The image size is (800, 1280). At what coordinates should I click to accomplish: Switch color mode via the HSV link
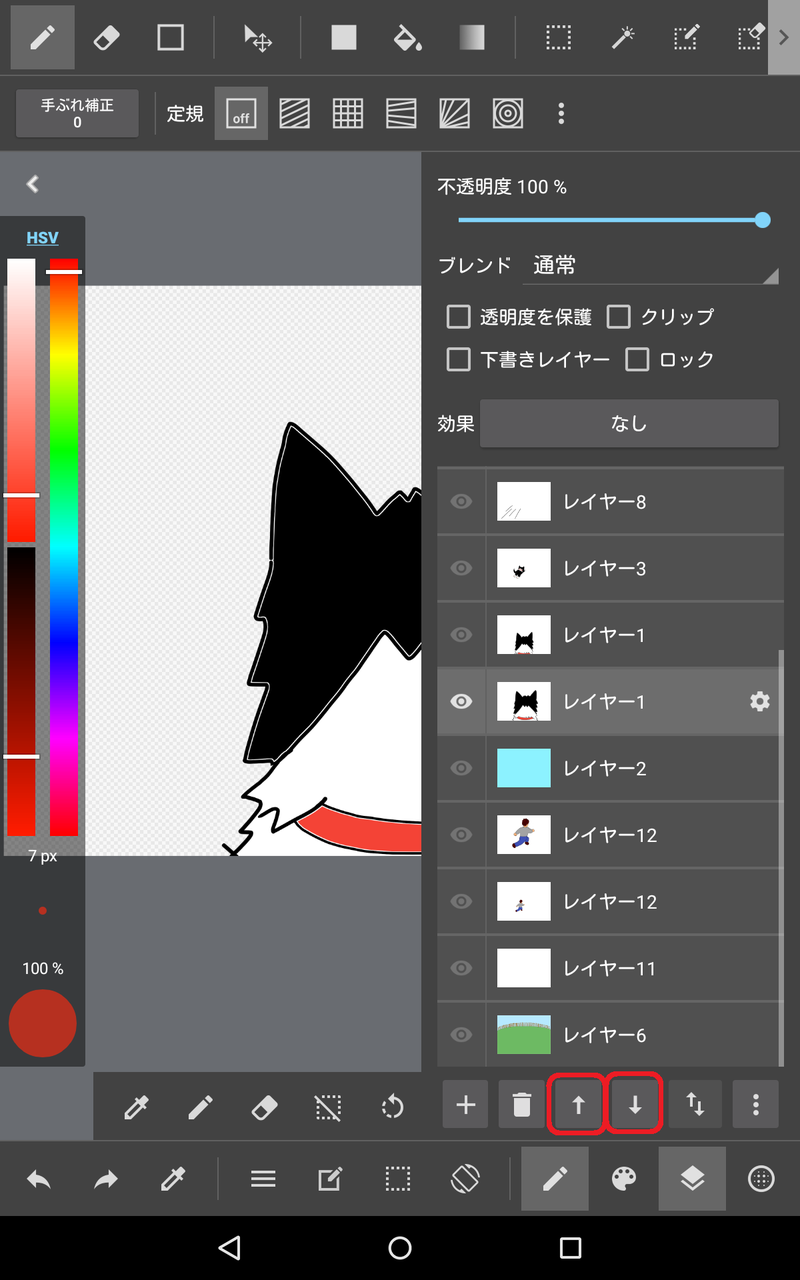tap(42, 238)
